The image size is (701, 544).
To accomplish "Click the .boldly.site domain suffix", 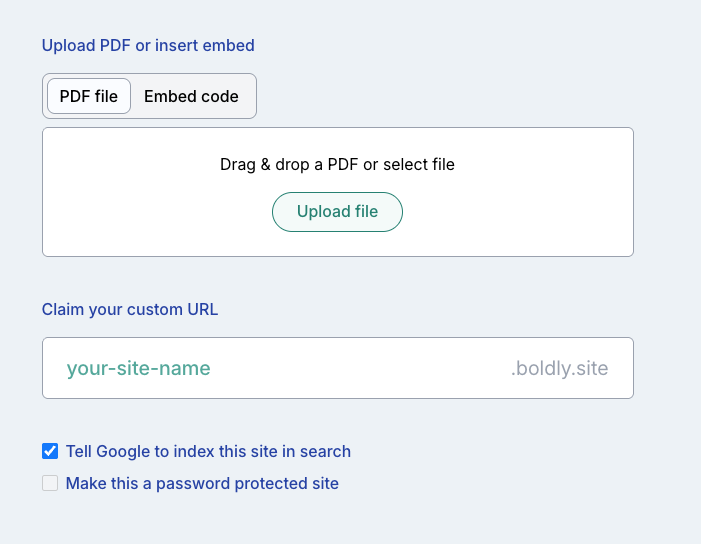I will [559, 368].
